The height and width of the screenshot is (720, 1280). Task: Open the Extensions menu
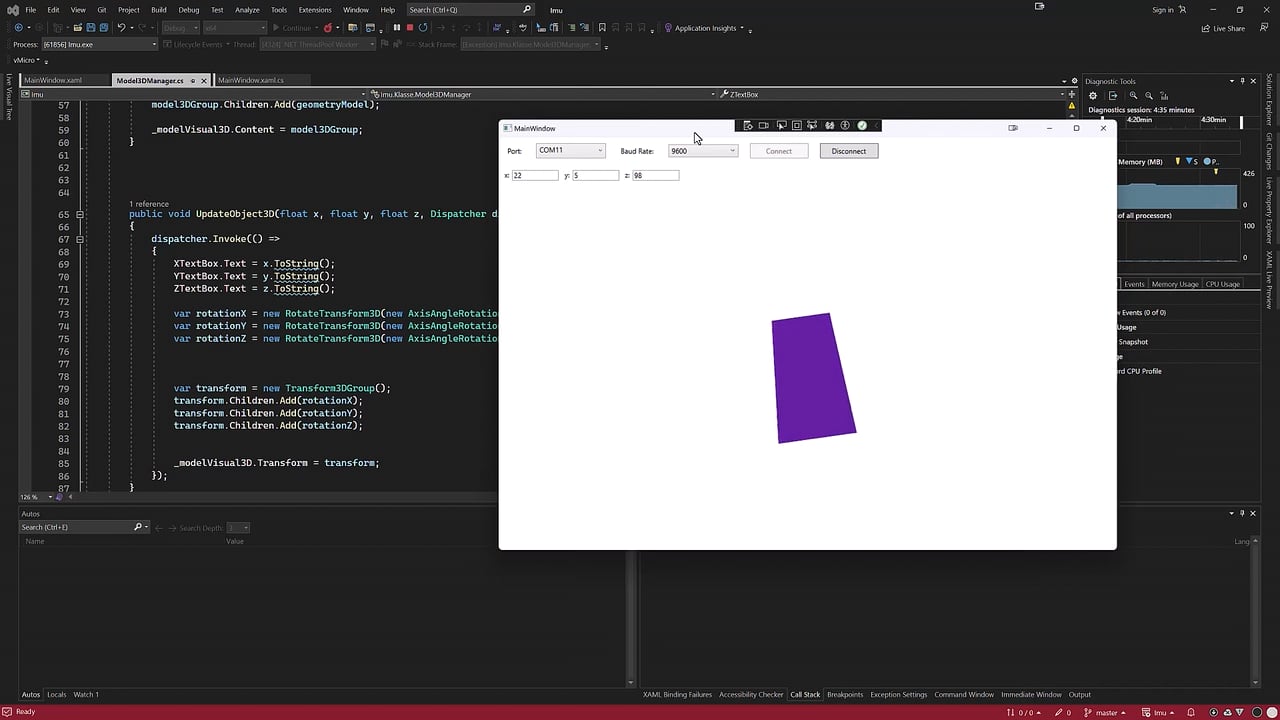(x=315, y=10)
